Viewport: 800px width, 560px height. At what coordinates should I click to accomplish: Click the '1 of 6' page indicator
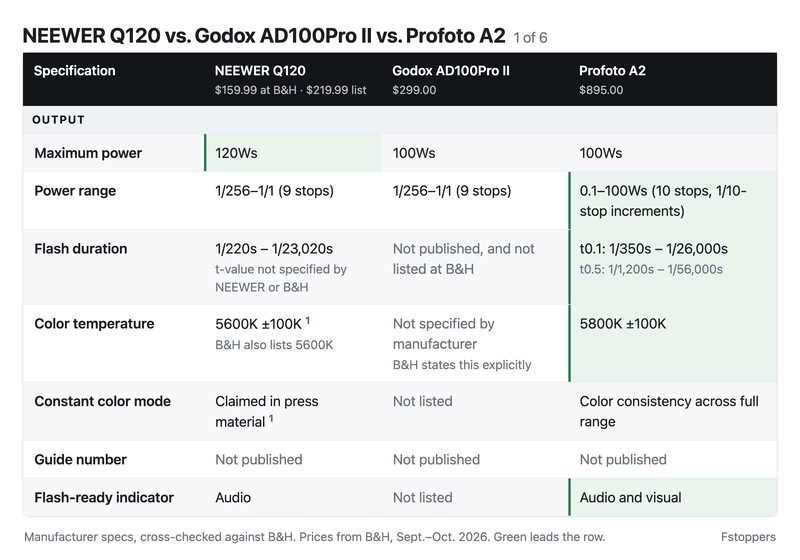click(530, 38)
